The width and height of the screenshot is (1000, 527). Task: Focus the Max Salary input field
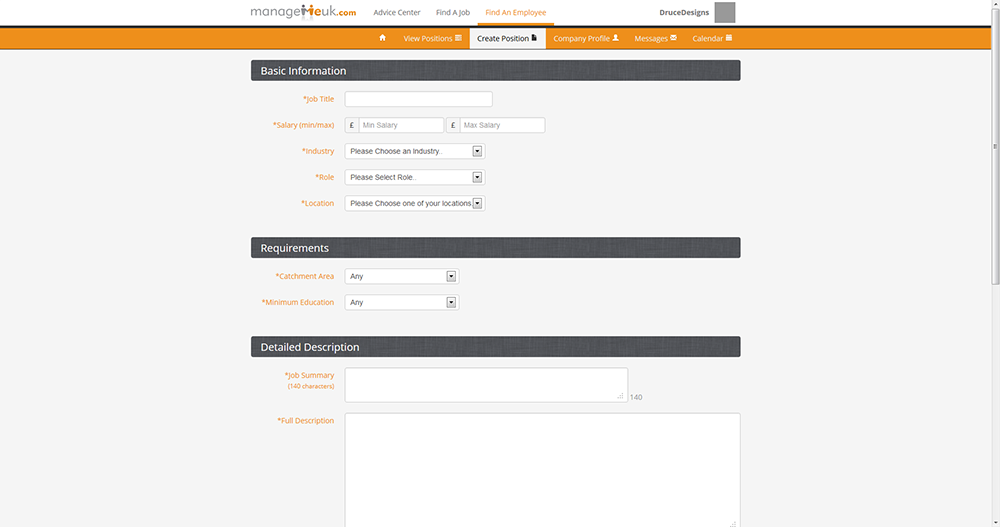pyautogui.click(x=502, y=125)
